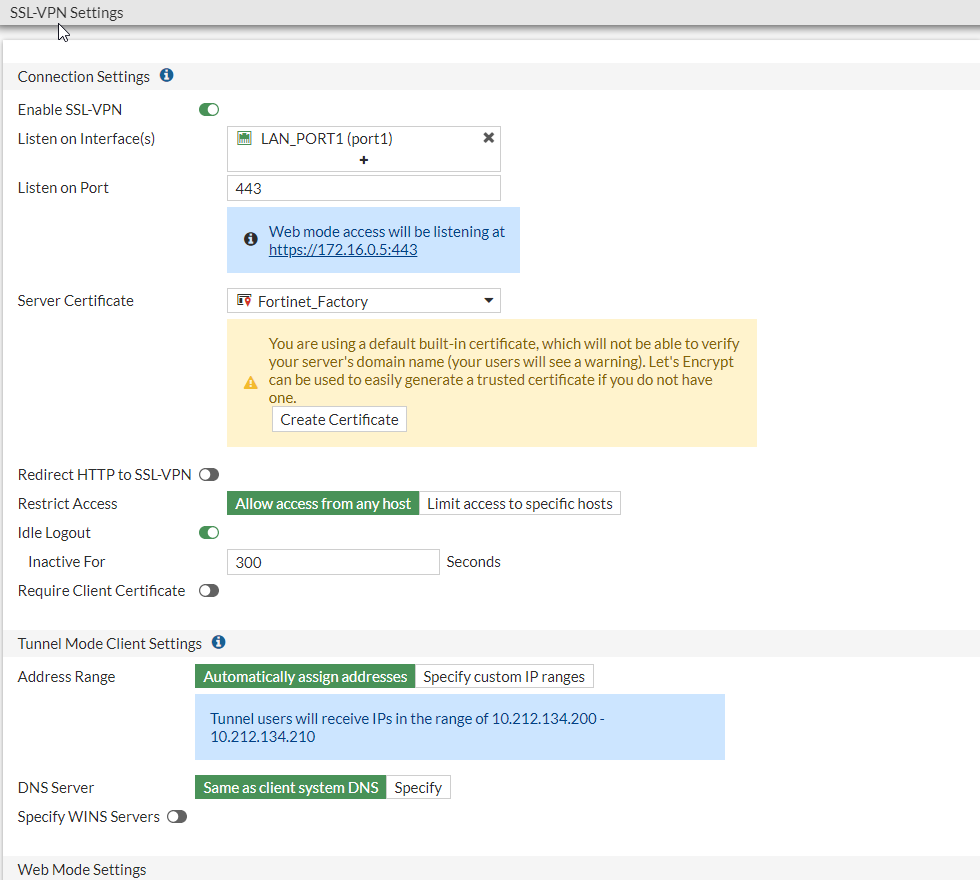This screenshot has height=880, width=980.
Task: Disable the Enable SSL-VPN toggle
Action: click(x=209, y=110)
